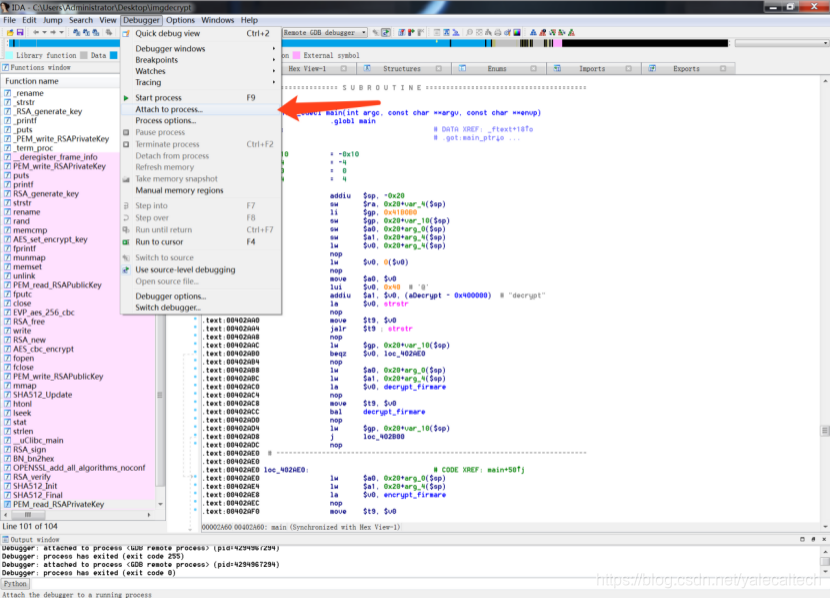Open the Windows menu in menu bar
Screen dimensions: 830x598
[217, 20]
